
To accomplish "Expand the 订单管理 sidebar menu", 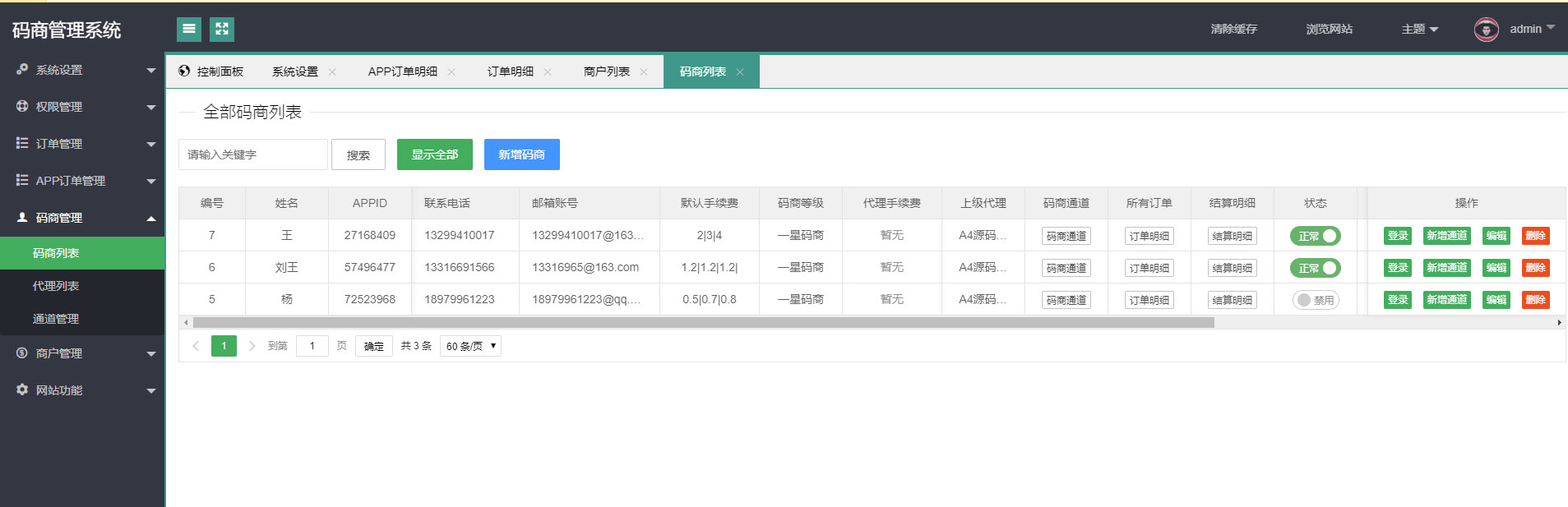I will (x=82, y=144).
